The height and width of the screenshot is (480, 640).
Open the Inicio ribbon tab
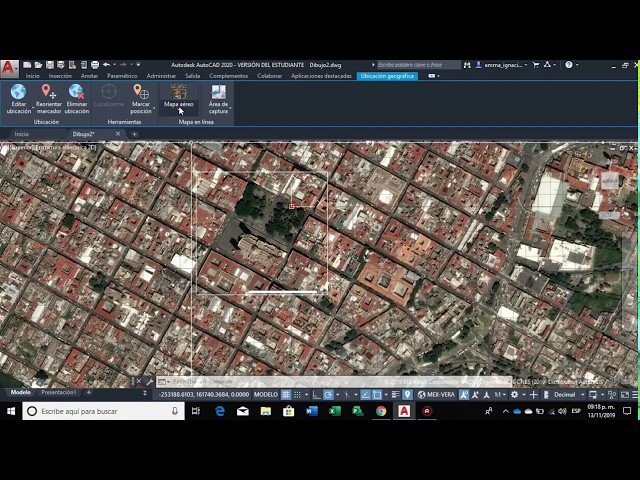pyautogui.click(x=33, y=76)
